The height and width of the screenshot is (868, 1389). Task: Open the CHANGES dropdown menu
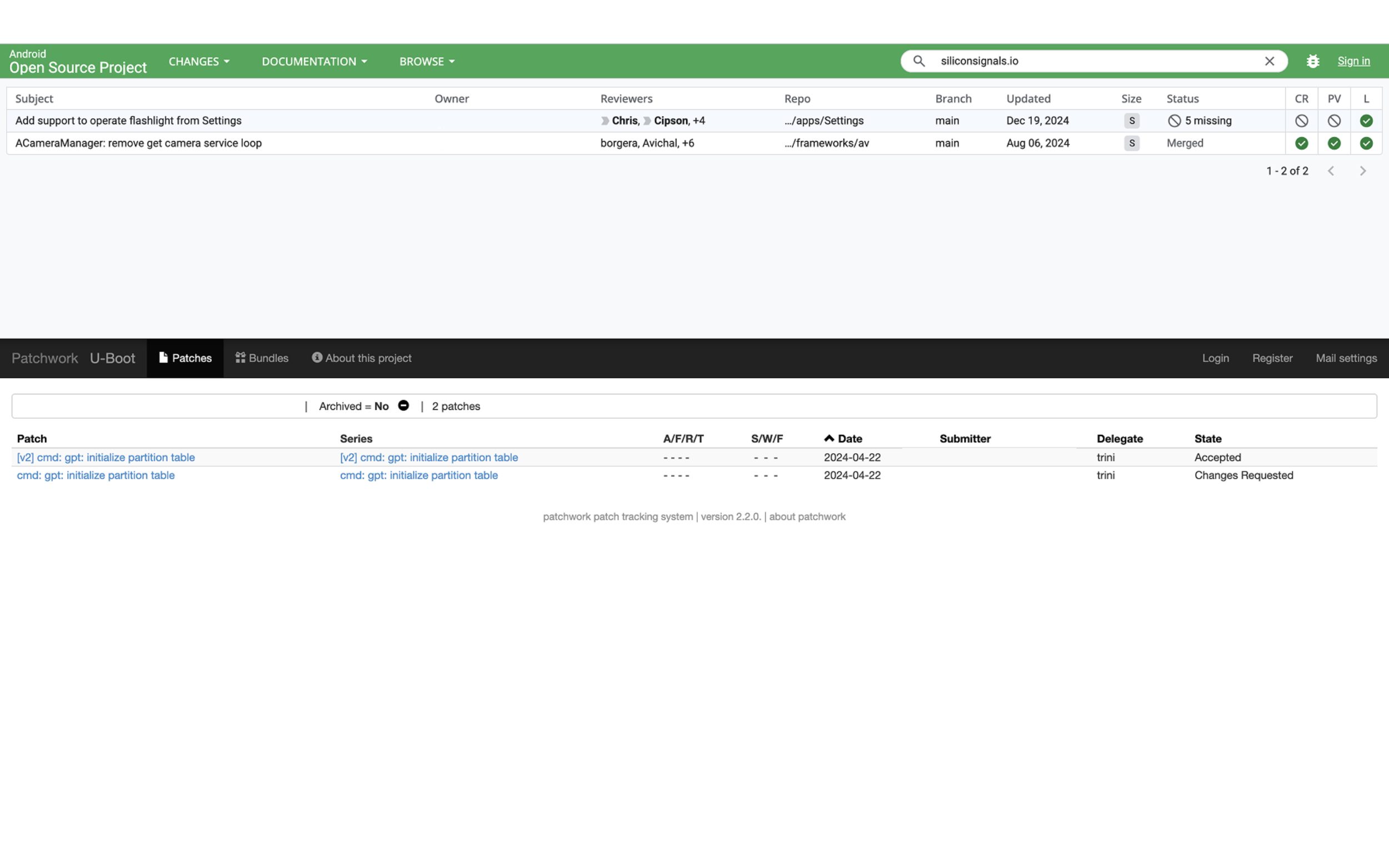pyautogui.click(x=199, y=62)
